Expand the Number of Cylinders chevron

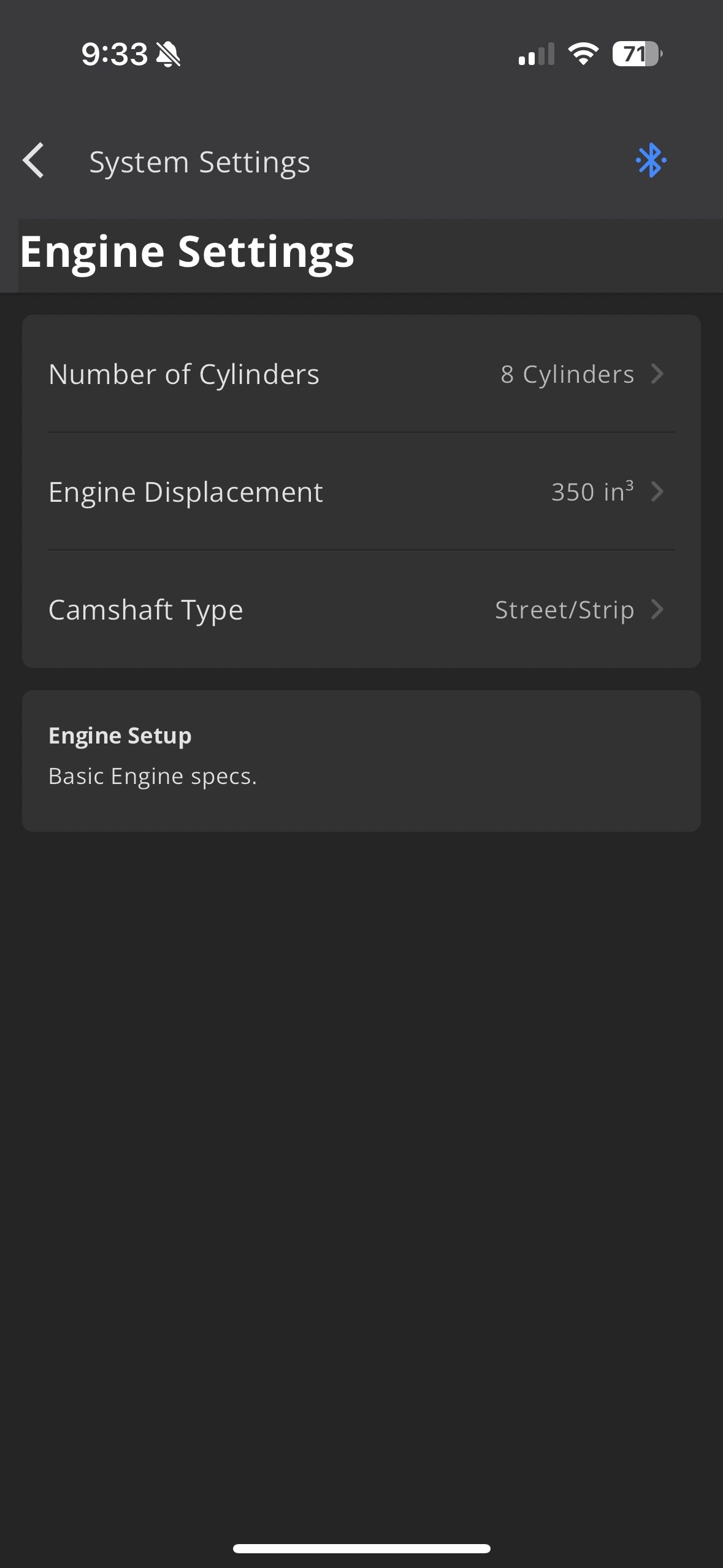[657, 374]
